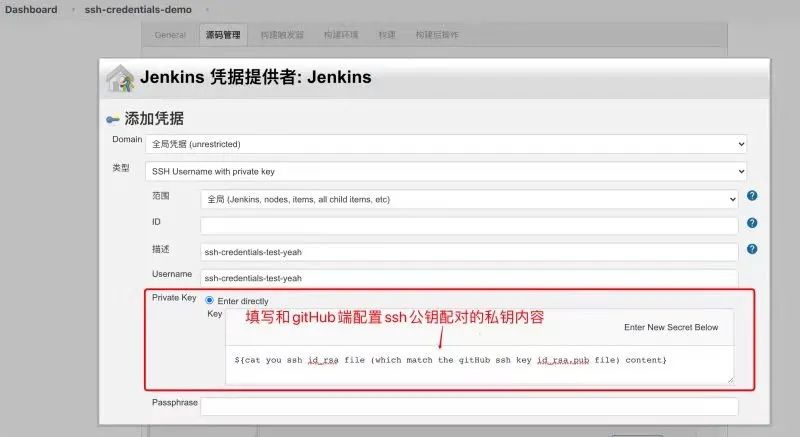This screenshot has height=437, width=800.
Task: Focus the Username input field
Action: (469, 278)
